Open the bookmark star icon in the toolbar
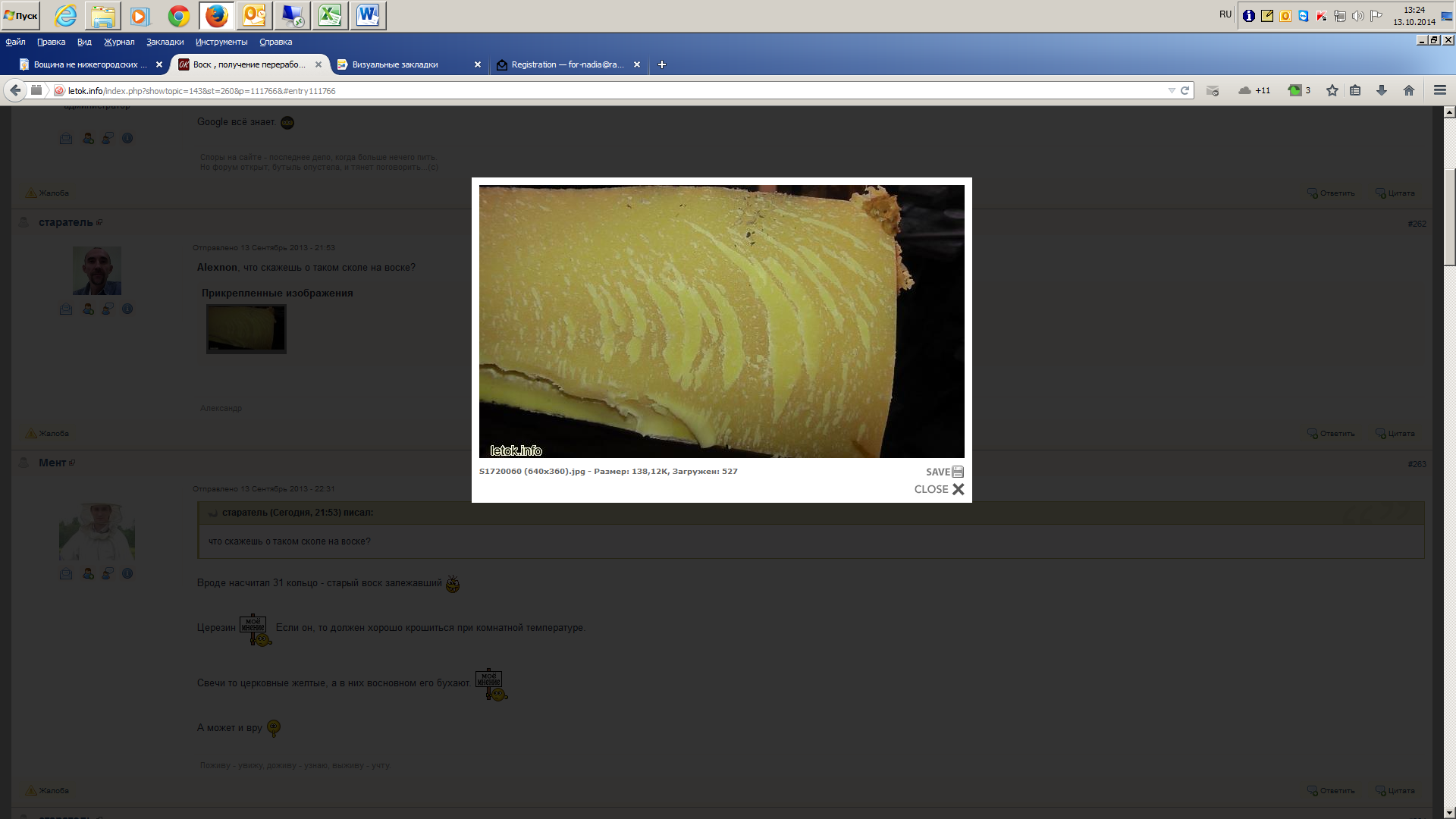This screenshot has height=819, width=1456. [1332, 90]
